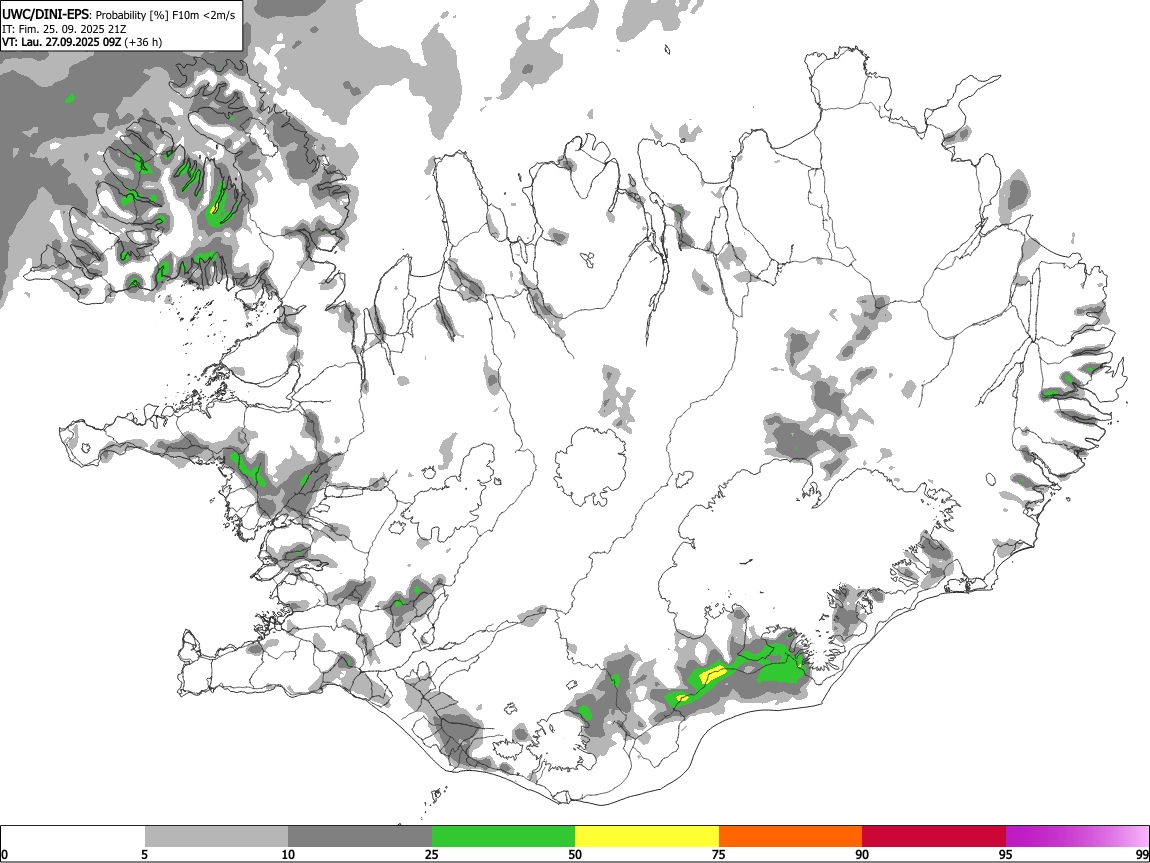Click the 'UWC/DINI-EPS' title text

click(45, 15)
